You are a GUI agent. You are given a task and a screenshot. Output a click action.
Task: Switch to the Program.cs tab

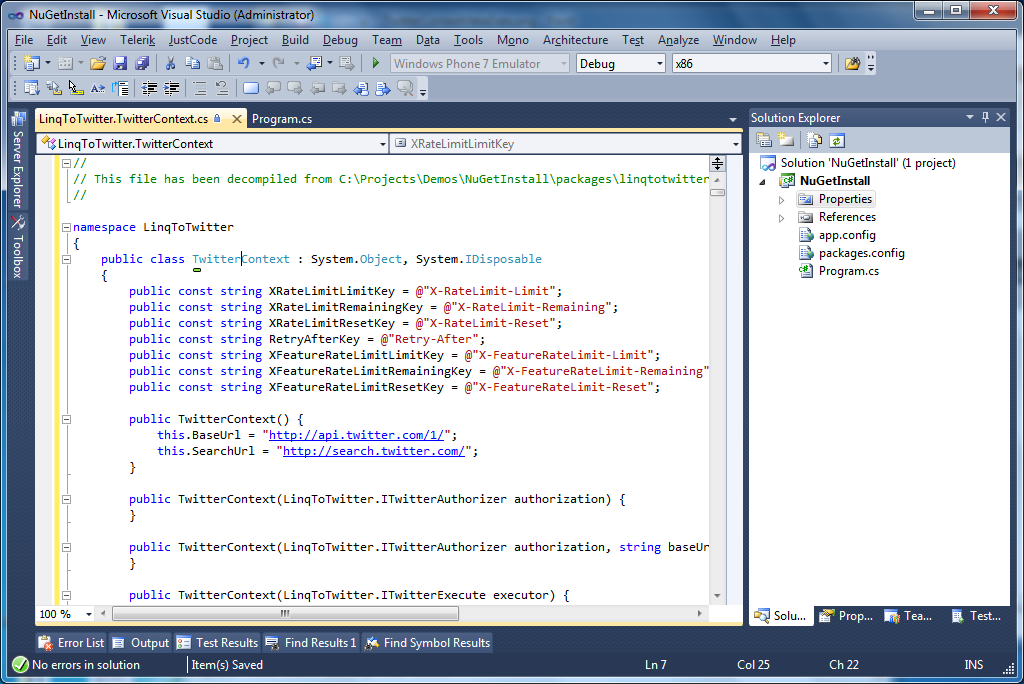282,119
